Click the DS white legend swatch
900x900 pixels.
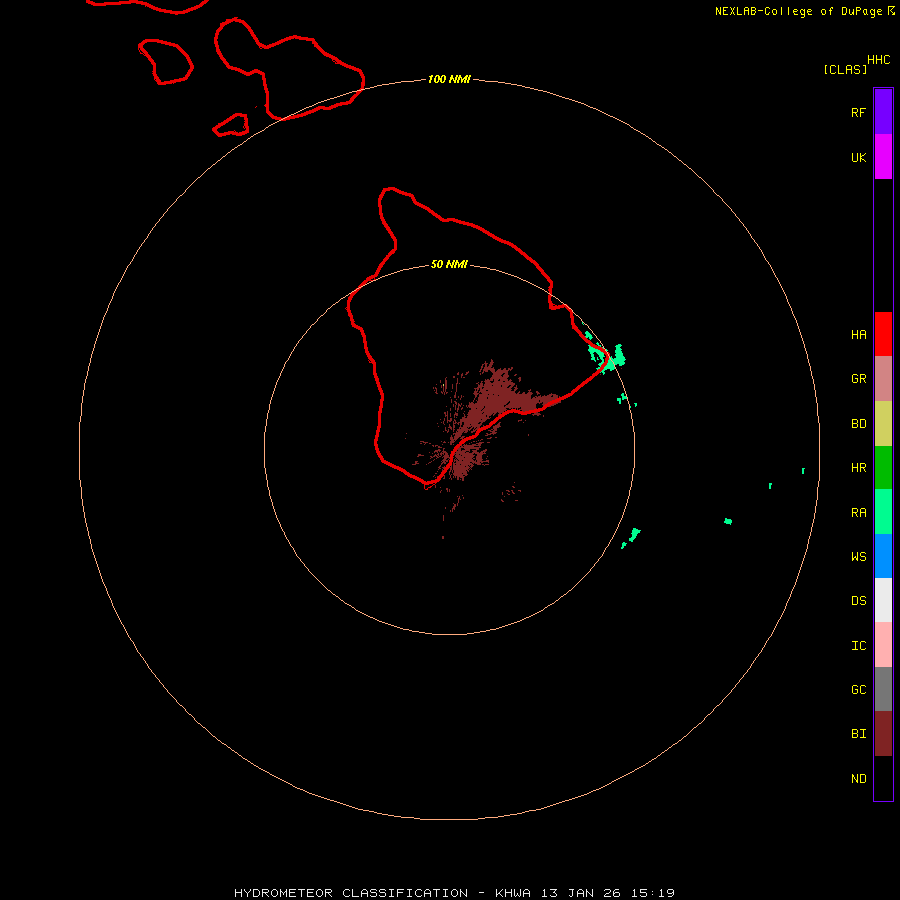point(883,600)
